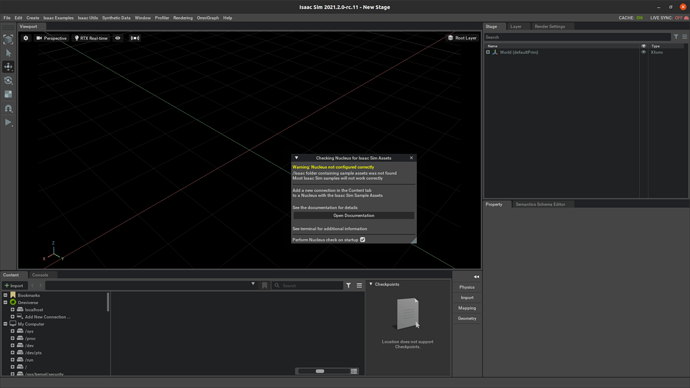Click the Name column header in Stage

click(492, 46)
